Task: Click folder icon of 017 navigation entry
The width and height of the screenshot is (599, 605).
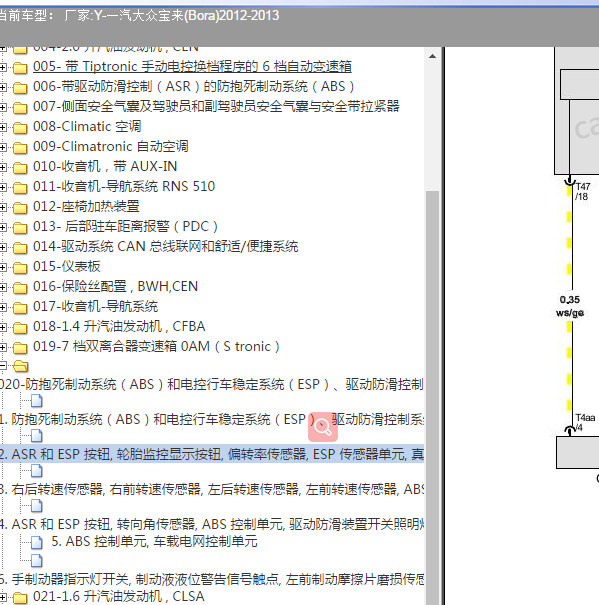Action: (20, 308)
